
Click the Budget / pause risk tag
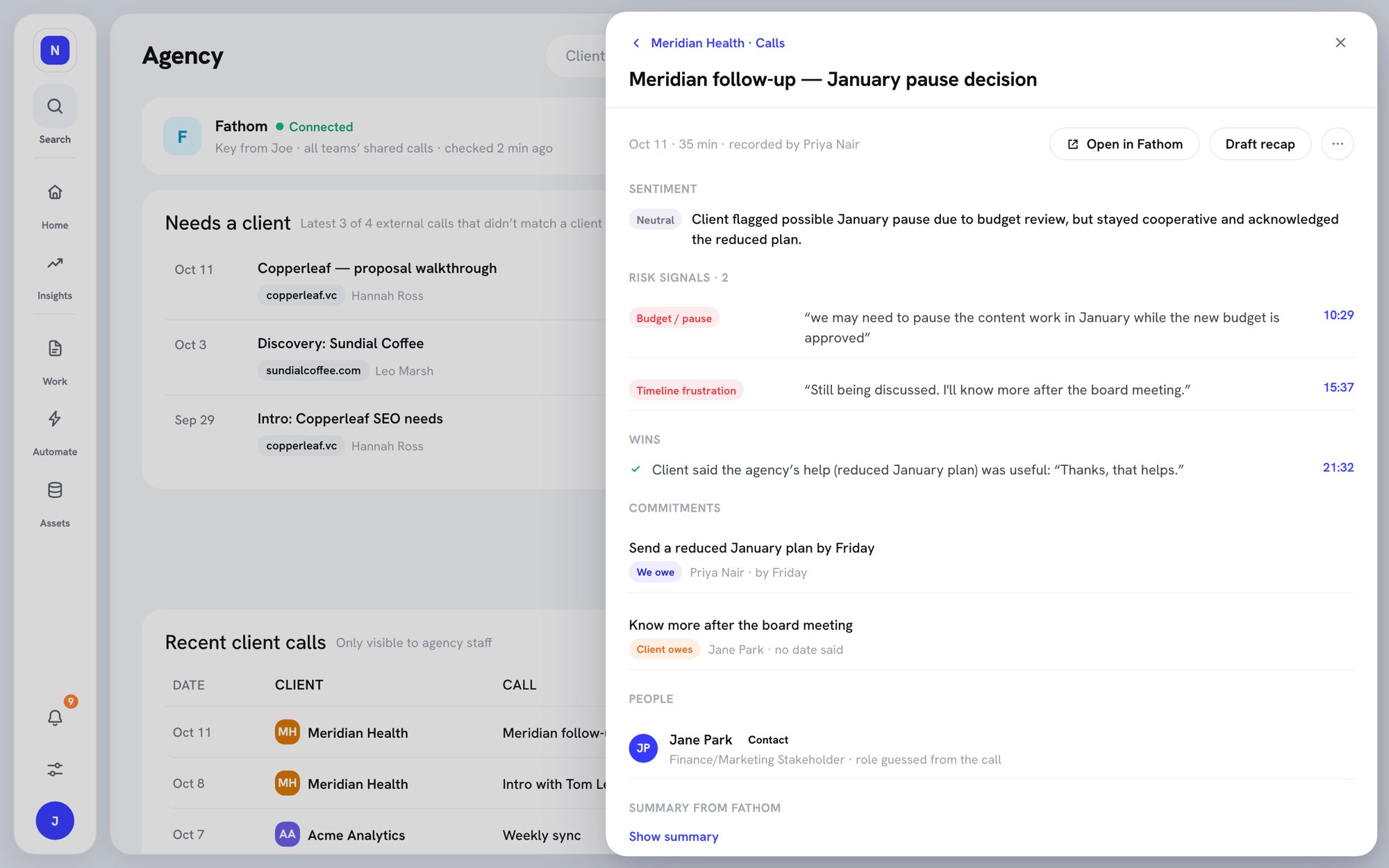click(x=674, y=318)
